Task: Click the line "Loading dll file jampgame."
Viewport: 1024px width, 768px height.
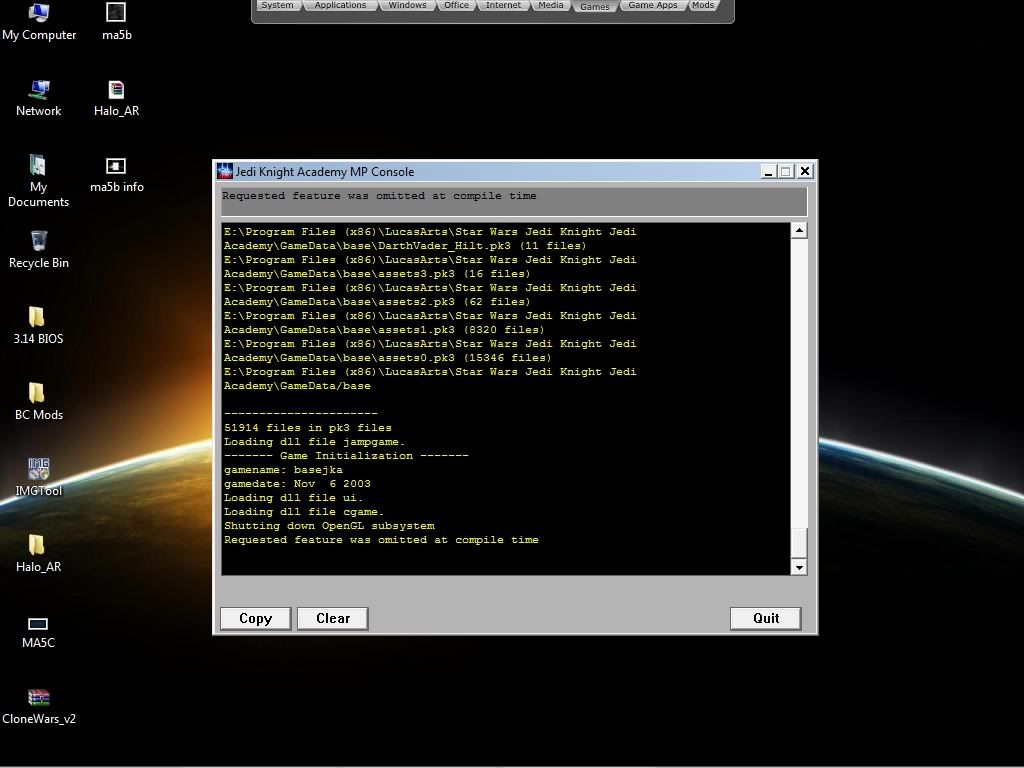Action: [315, 442]
